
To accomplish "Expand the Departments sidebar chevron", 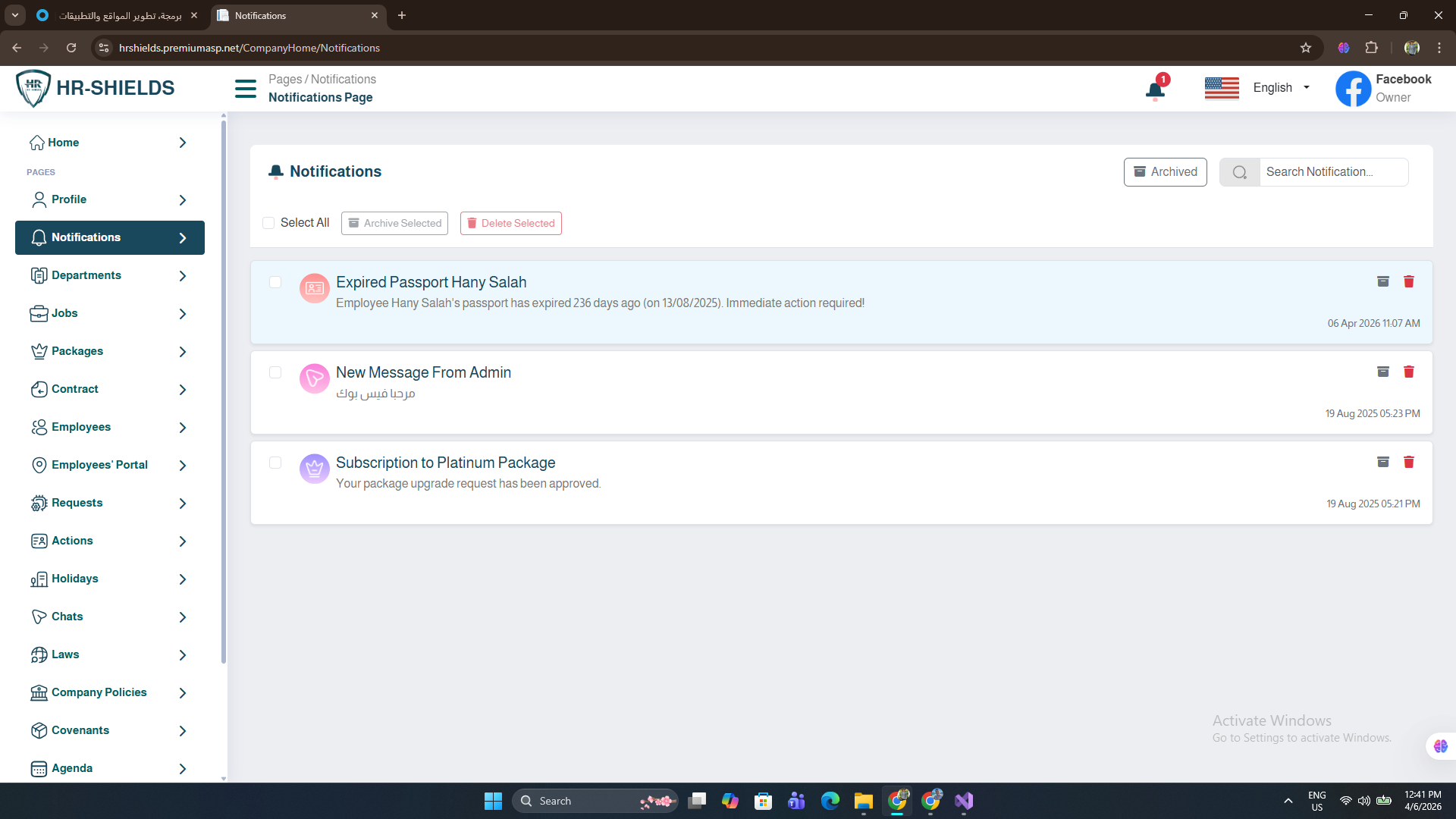I will pos(183,276).
